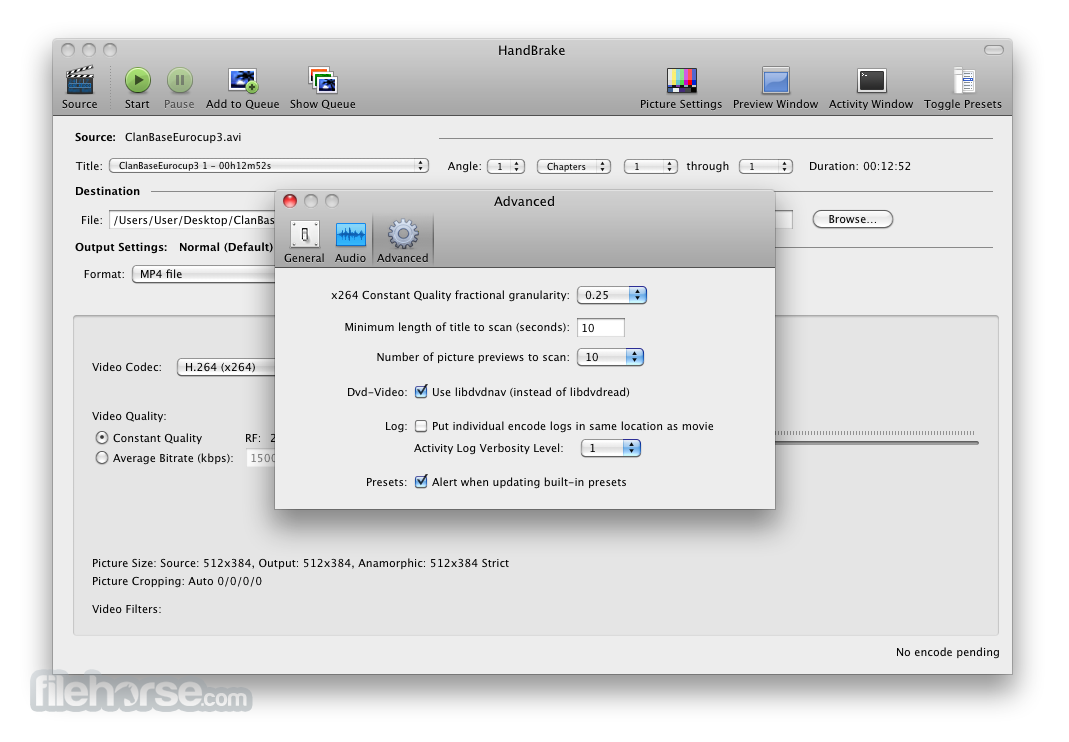Open the Video Codec dropdown
Screen dimensions: 1069x742
226,367
